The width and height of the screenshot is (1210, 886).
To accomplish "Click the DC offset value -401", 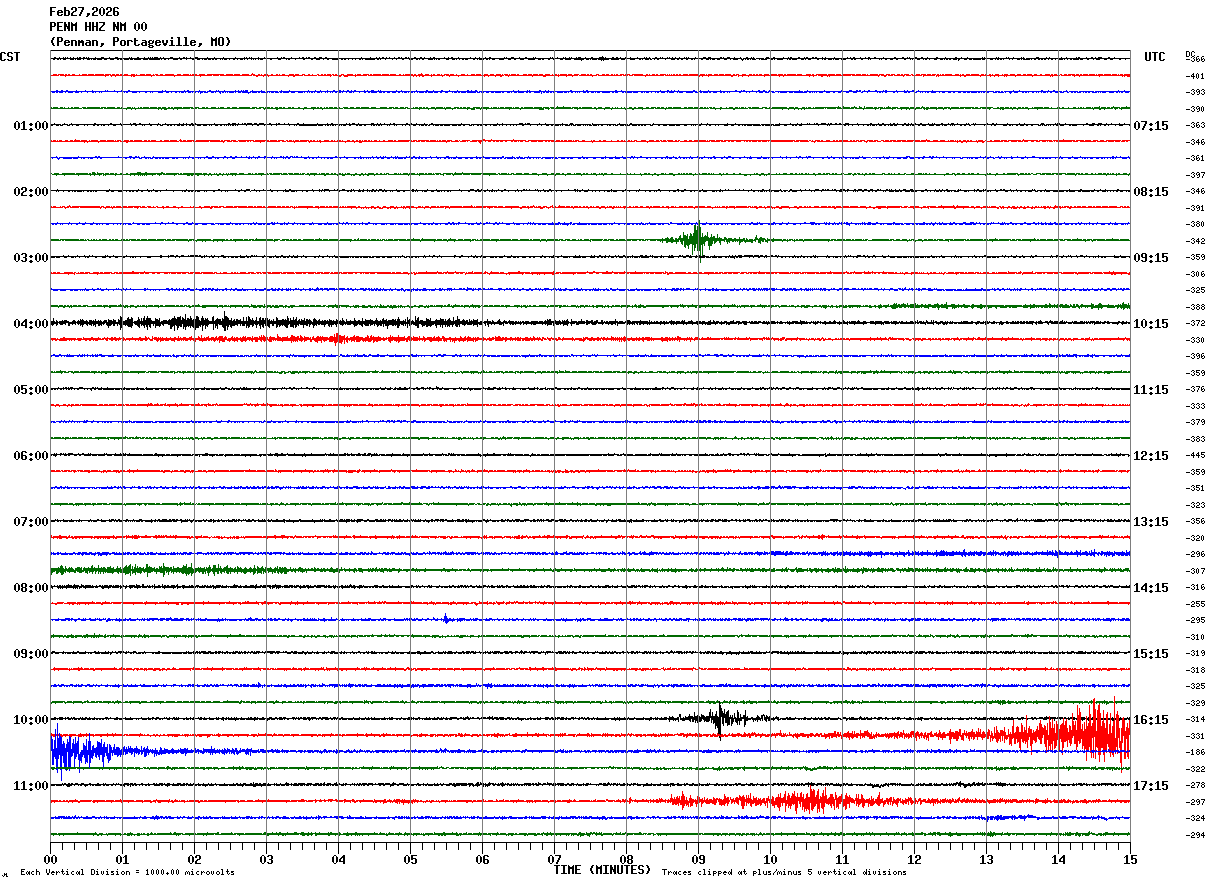I will click(1195, 76).
